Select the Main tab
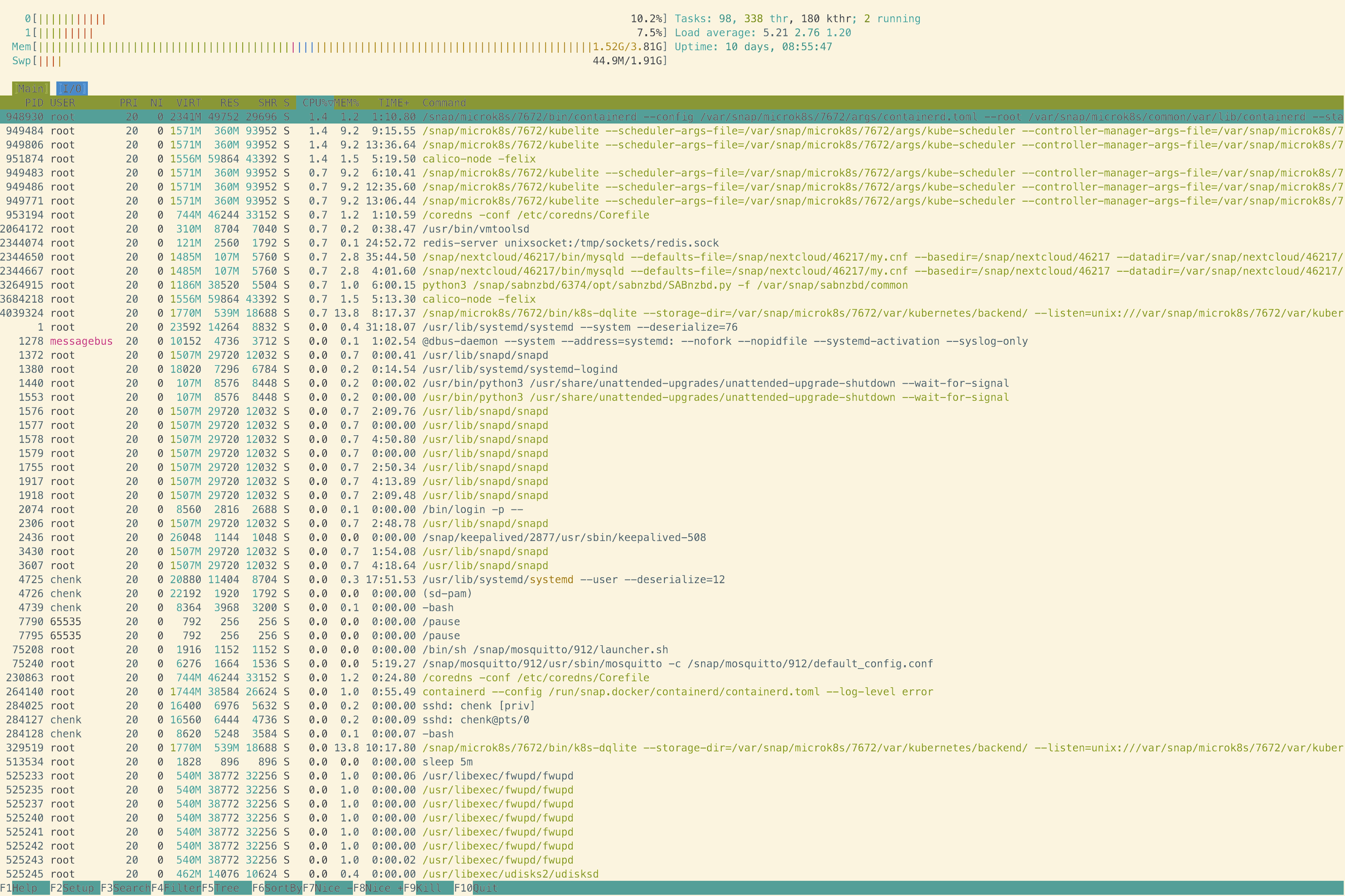 [x=31, y=89]
